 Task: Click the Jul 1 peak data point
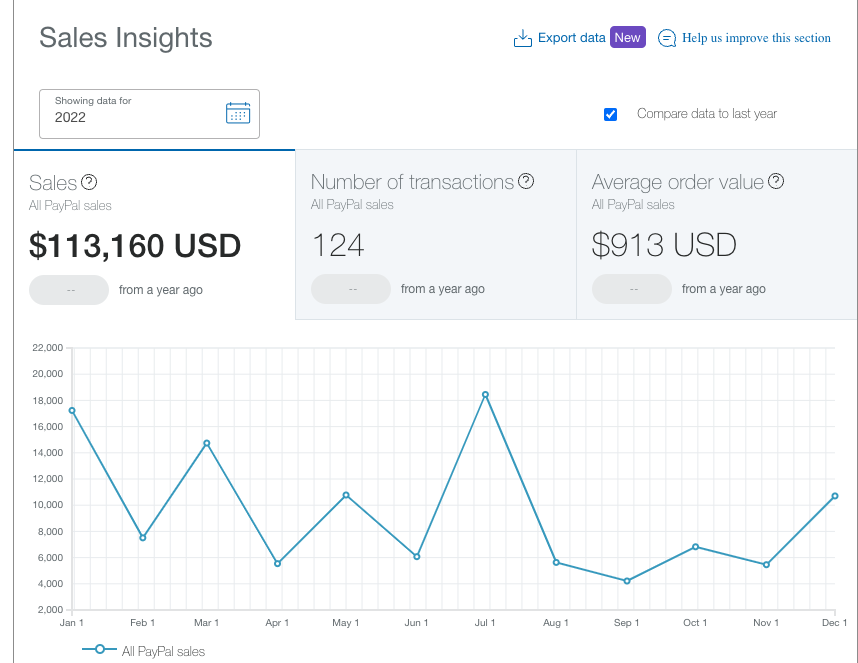click(x=485, y=394)
